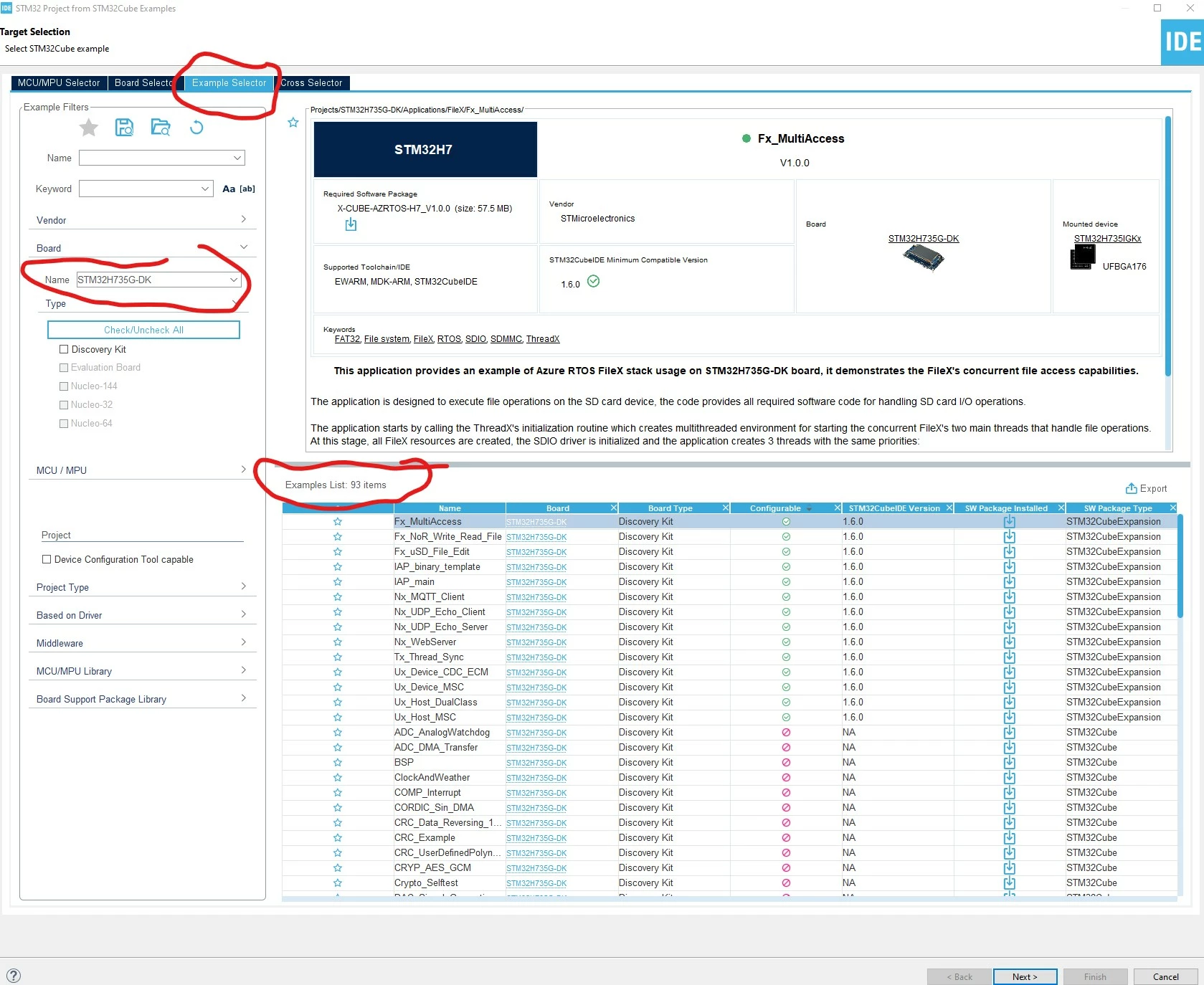The height and width of the screenshot is (985, 1204).
Task: Open the example Name filter dropdown
Action: [x=237, y=158]
